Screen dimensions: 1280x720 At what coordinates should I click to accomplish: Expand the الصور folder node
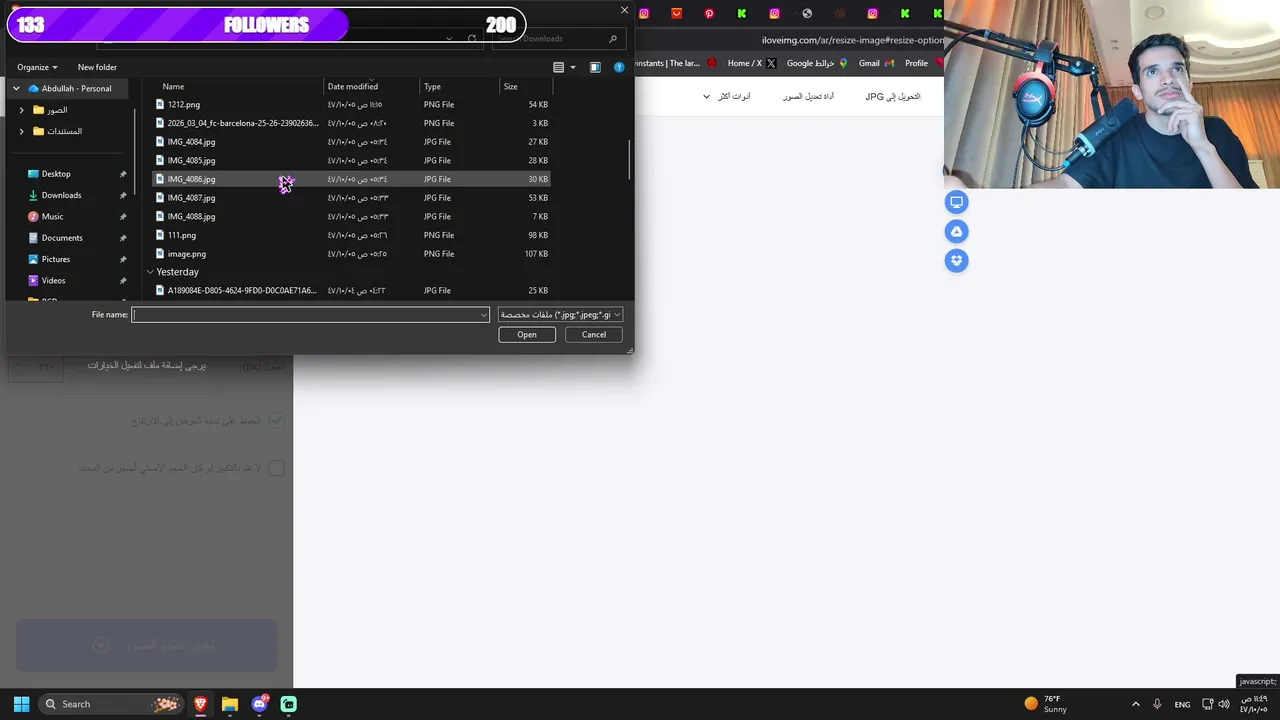[22, 110]
